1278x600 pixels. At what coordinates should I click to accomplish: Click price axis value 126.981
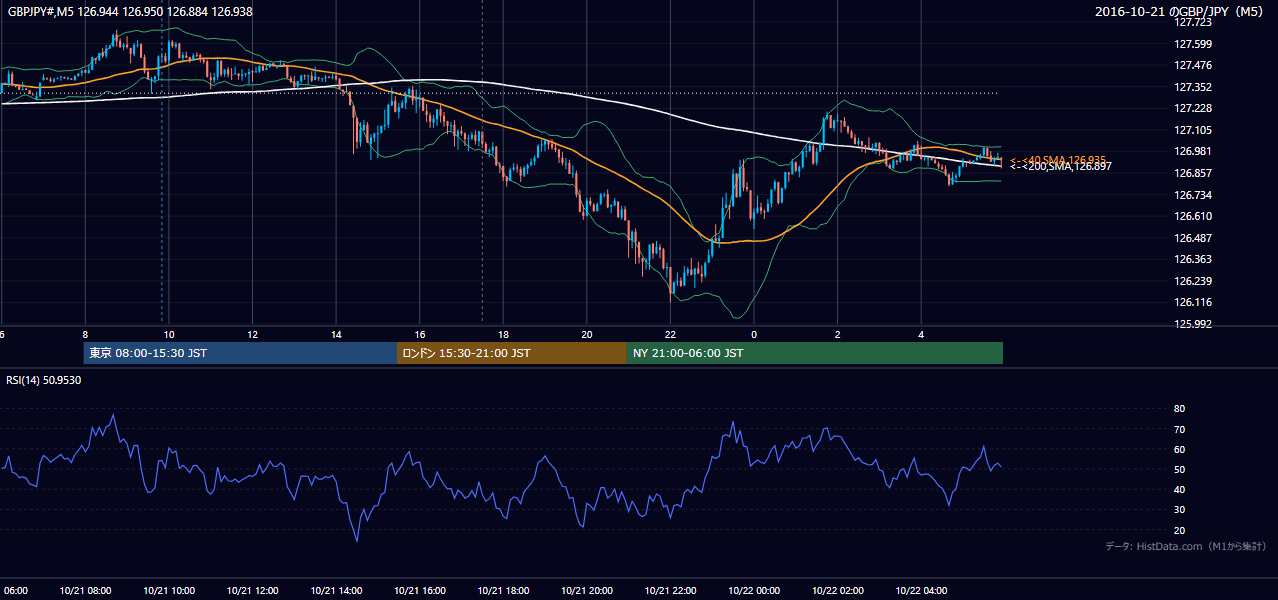coord(1193,151)
